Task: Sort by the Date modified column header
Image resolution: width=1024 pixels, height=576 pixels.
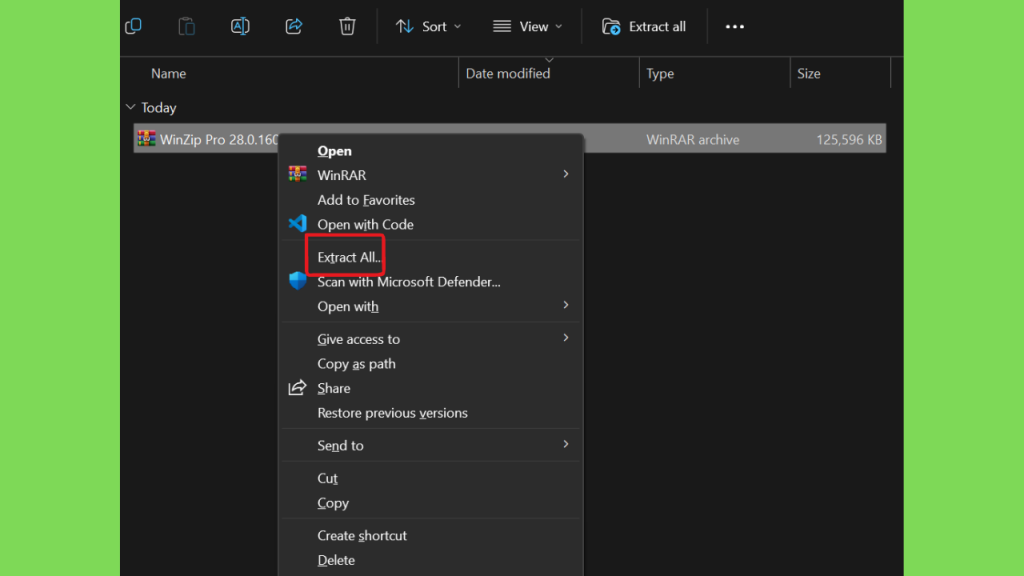Action: point(507,74)
